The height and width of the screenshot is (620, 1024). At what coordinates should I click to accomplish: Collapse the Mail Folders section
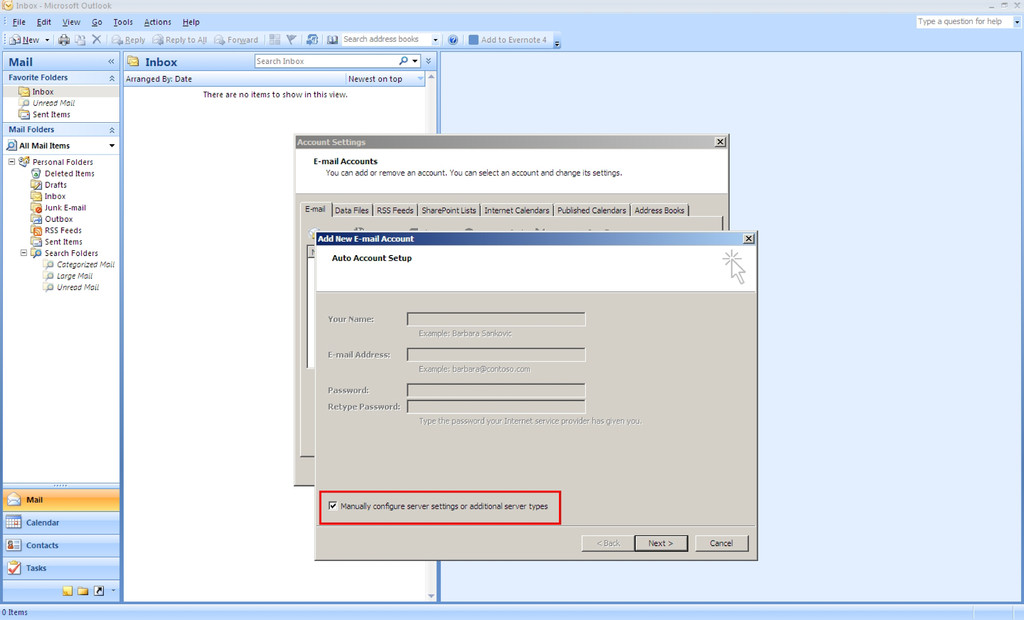point(112,130)
